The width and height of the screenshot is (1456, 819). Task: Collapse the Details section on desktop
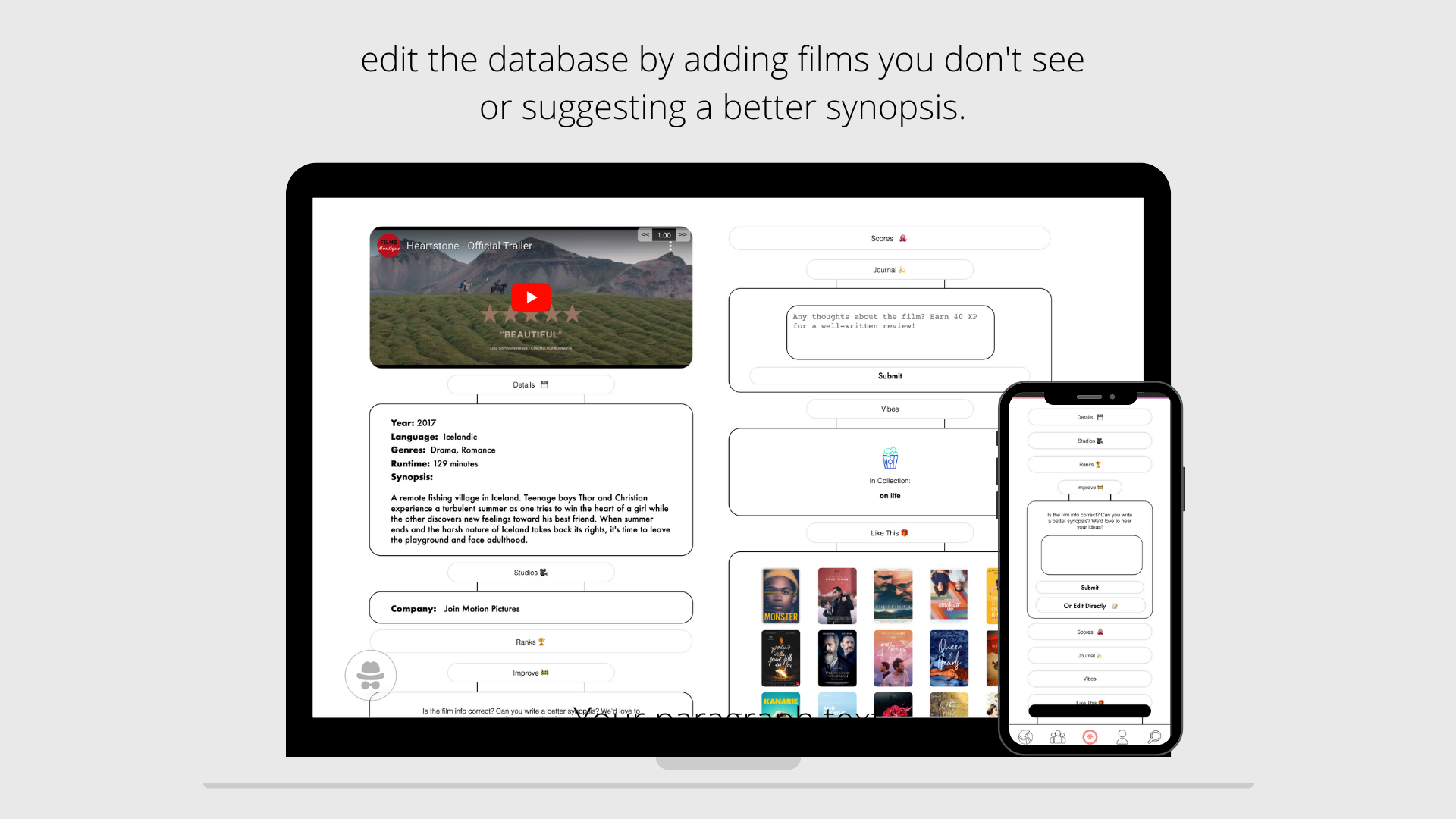pyautogui.click(x=531, y=385)
